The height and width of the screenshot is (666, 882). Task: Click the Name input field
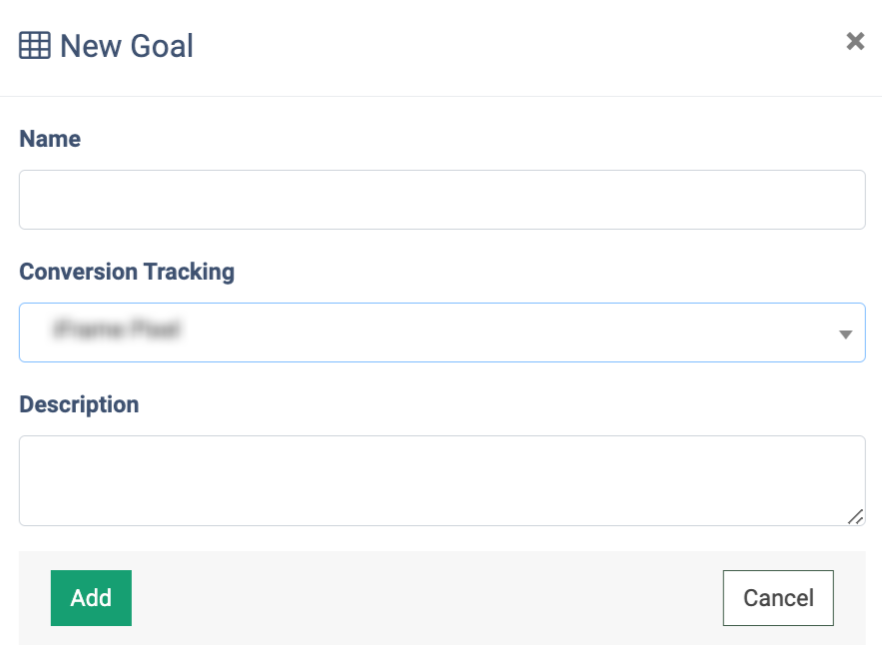coord(441,200)
